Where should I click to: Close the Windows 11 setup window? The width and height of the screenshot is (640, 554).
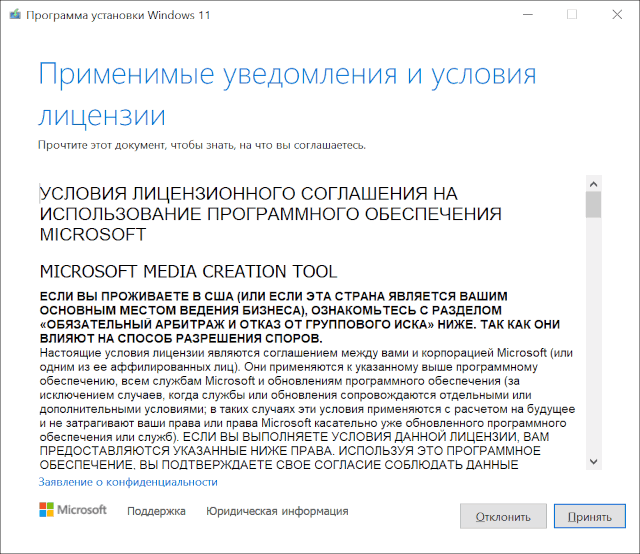pos(617,15)
